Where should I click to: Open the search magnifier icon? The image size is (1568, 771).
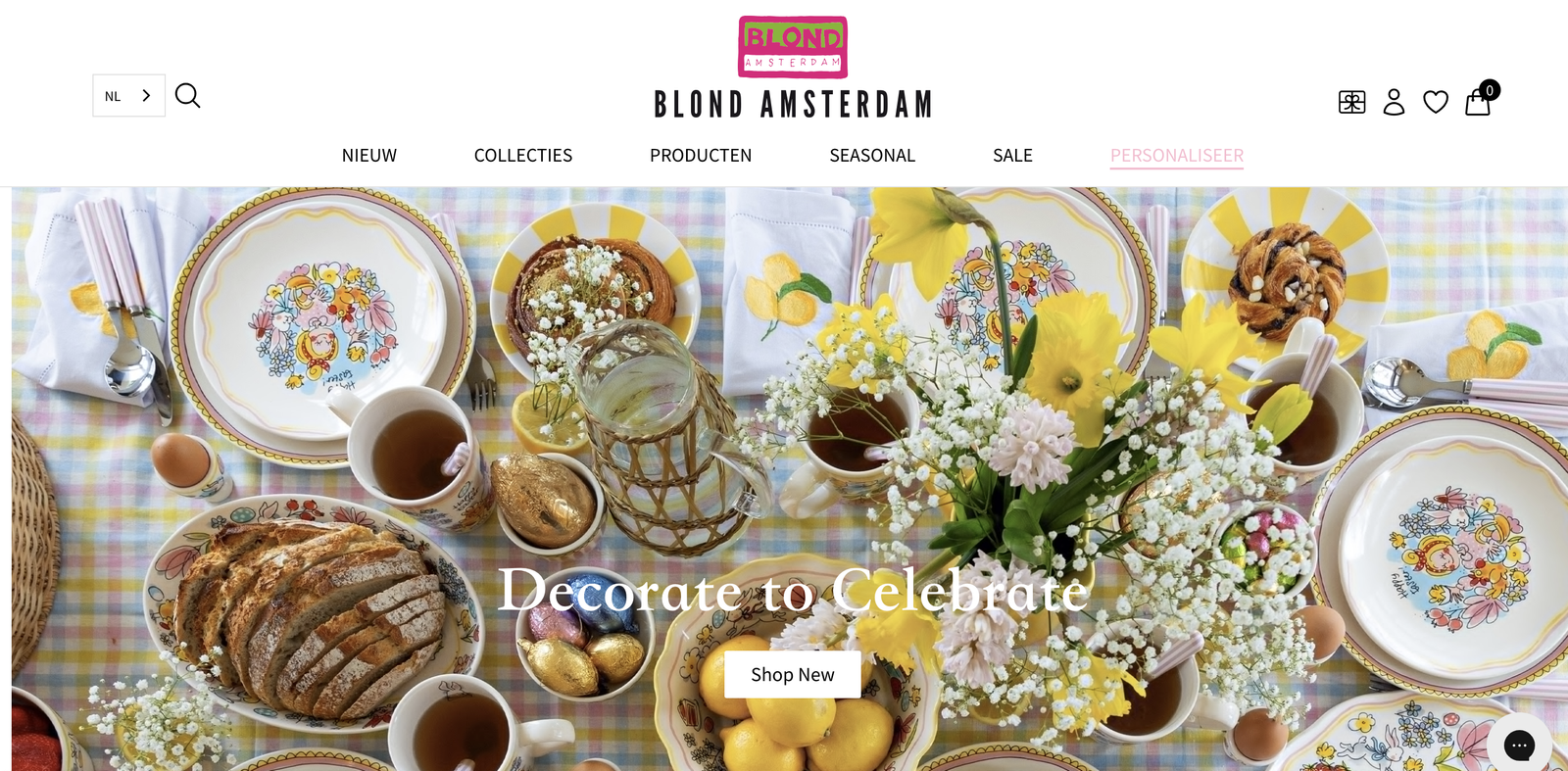click(187, 96)
